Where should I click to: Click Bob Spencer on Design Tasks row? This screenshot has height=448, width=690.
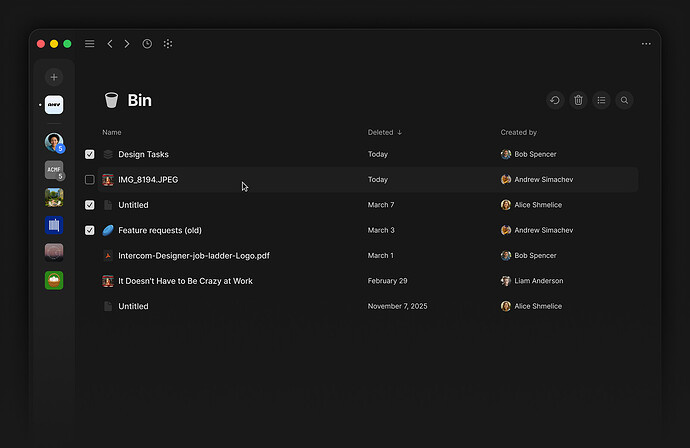pos(535,154)
